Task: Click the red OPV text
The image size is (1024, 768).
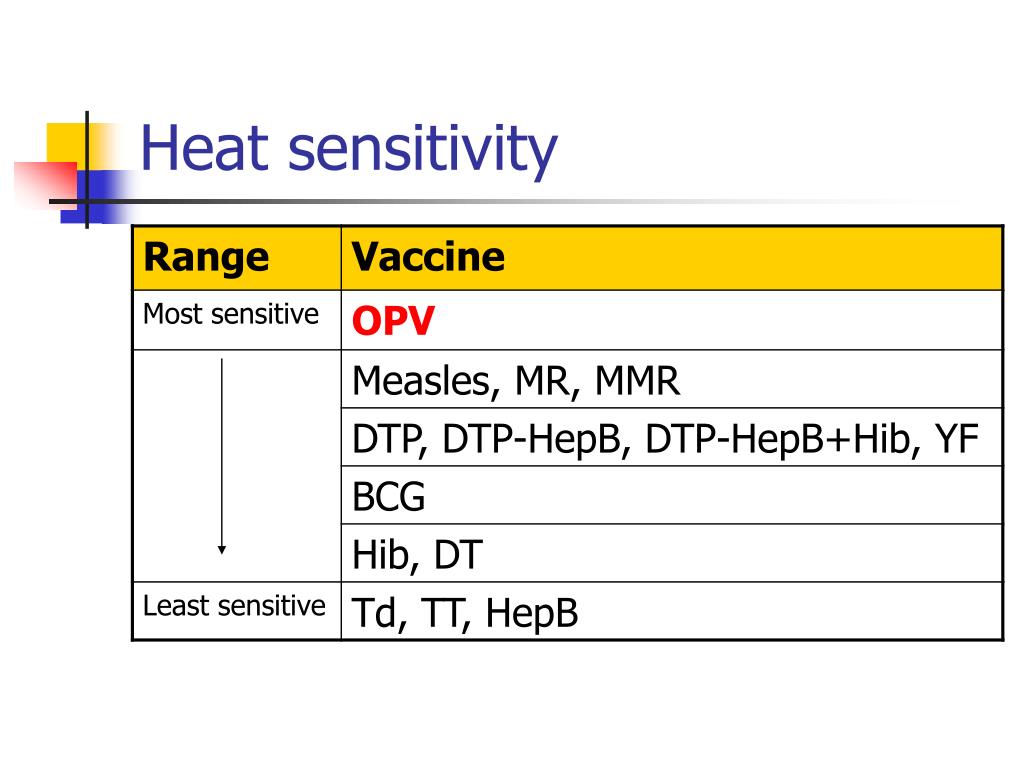Action: click(393, 321)
